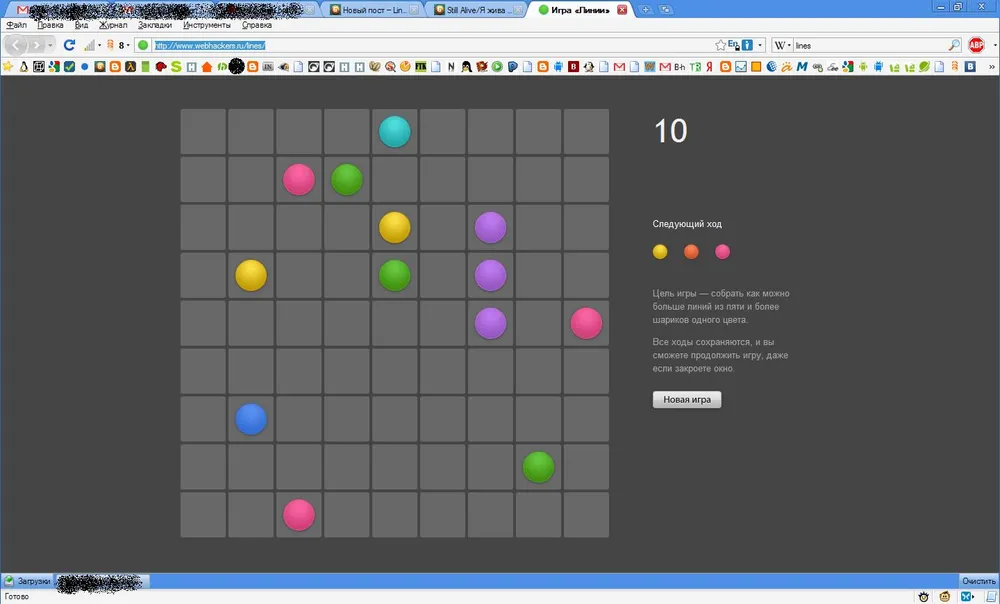Click the Очистить button in downloads bar
Image resolution: width=1000 pixels, height=604 pixels.
(x=977, y=580)
